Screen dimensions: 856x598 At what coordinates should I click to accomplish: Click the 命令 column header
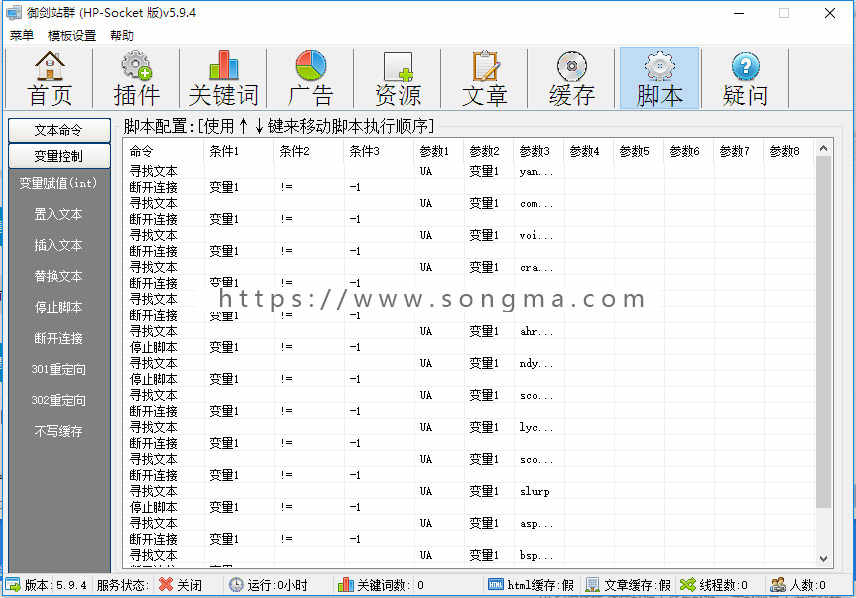(163, 151)
